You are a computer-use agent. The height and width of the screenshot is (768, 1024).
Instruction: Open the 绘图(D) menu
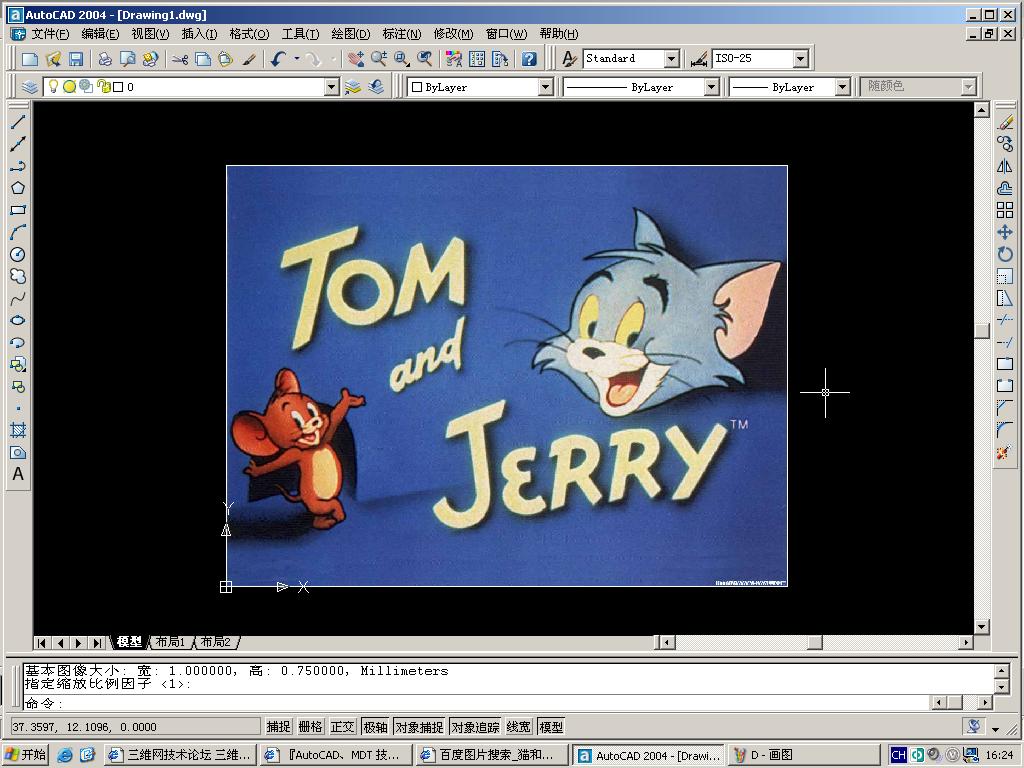pos(351,34)
